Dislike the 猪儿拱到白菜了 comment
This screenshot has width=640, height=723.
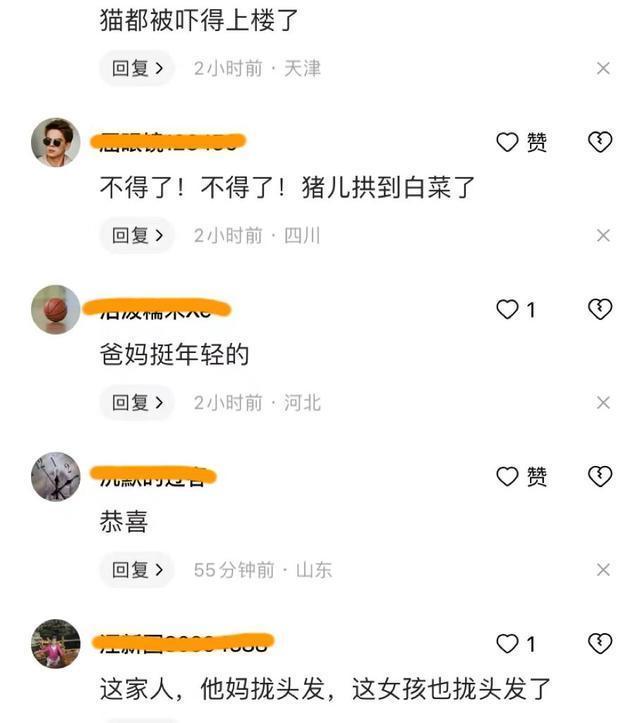[600, 142]
